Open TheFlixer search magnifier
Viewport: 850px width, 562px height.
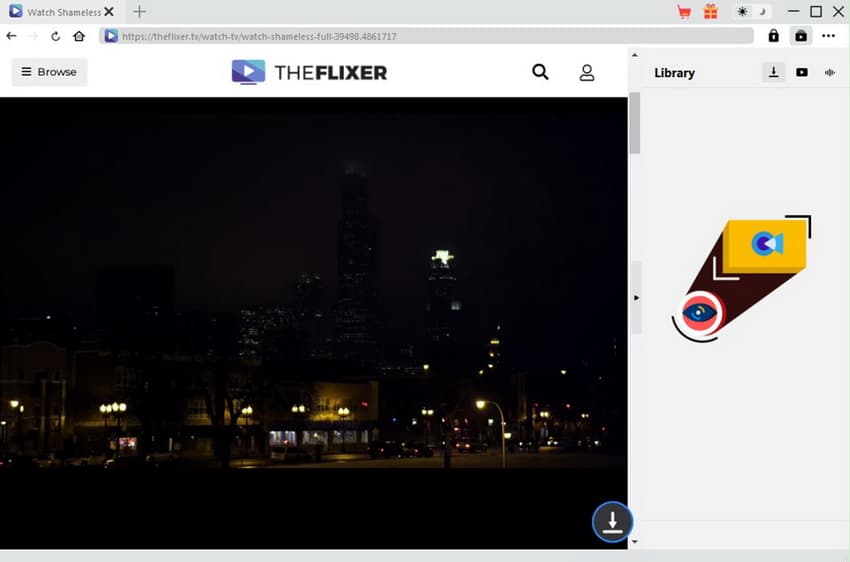tap(540, 72)
